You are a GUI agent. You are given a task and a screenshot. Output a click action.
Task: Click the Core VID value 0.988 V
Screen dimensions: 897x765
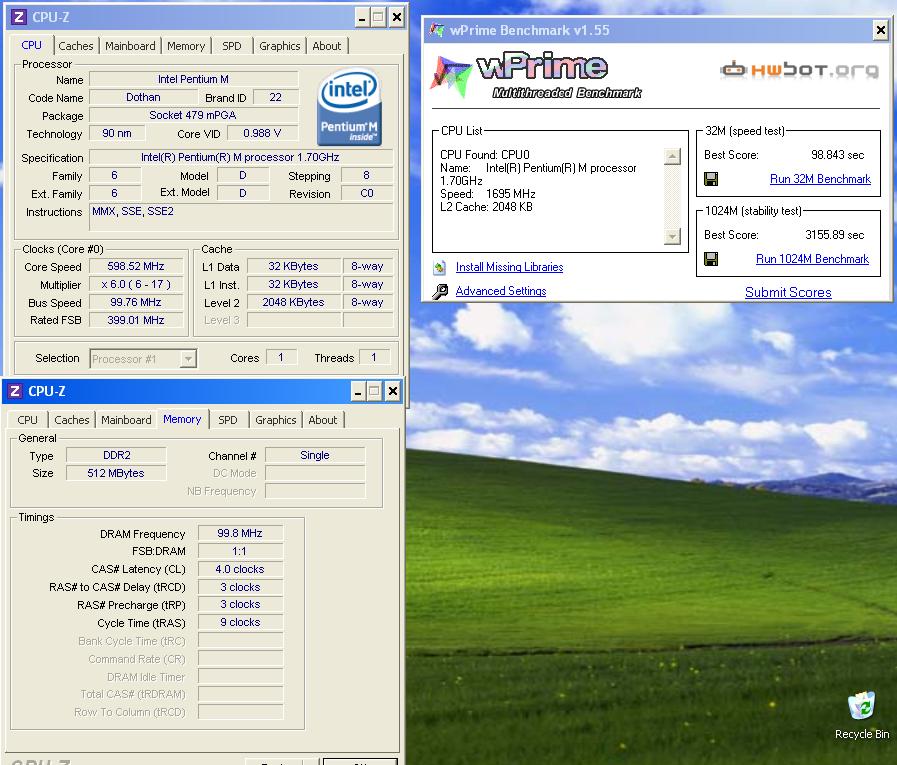click(x=262, y=133)
